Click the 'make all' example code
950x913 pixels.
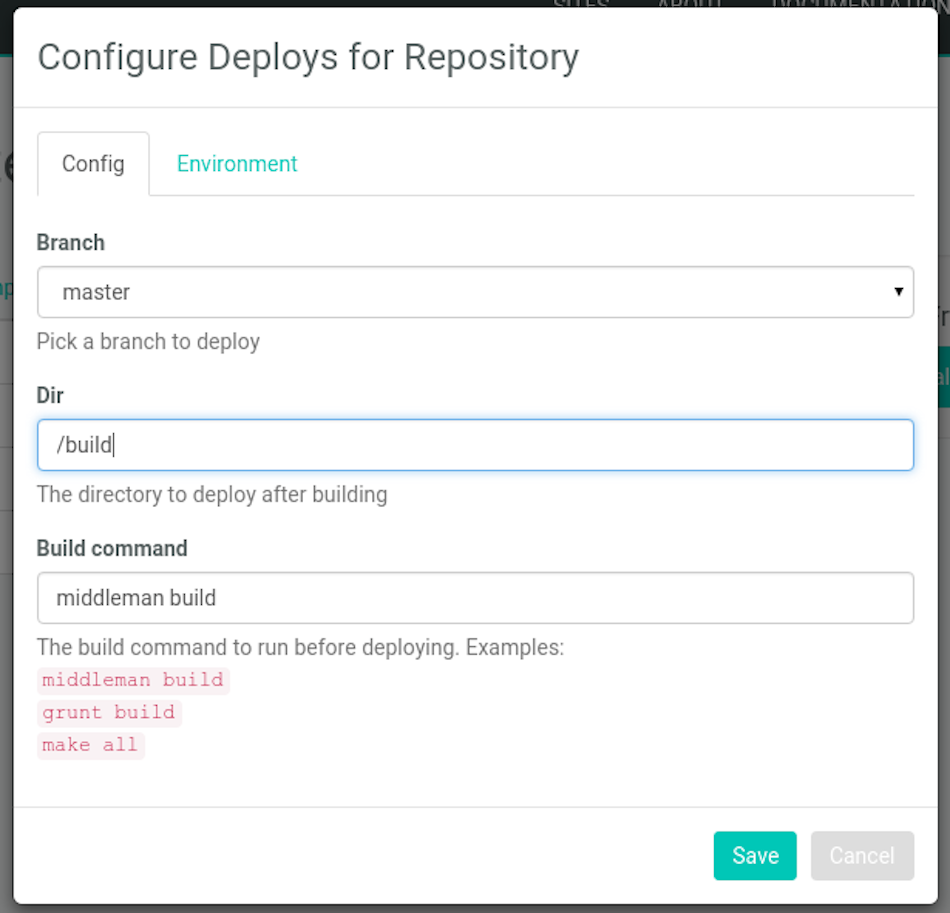click(x=91, y=745)
